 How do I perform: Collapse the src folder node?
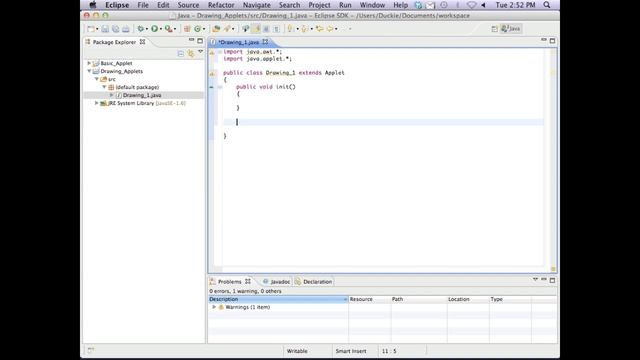click(97, 79)
